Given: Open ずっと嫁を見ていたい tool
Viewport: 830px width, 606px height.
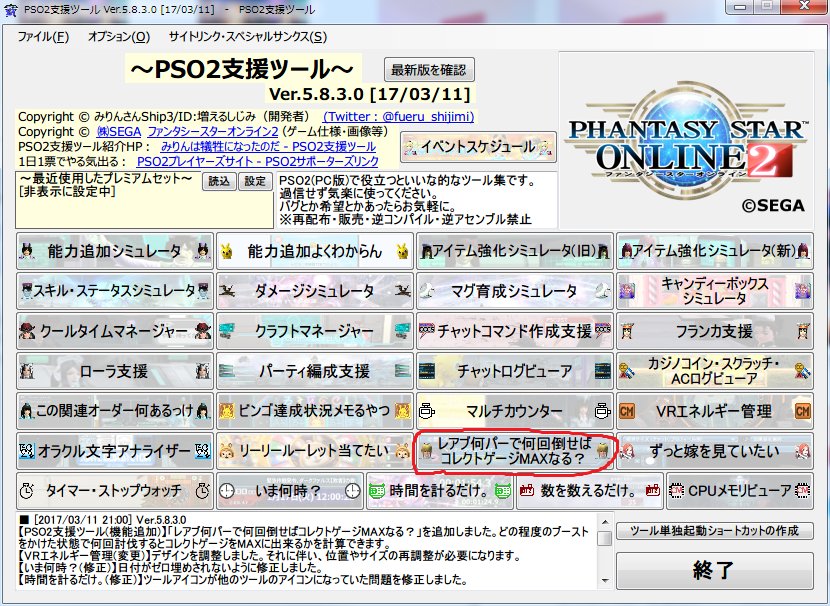Looking at the screenshot, I should pyautogui.click(x=715, y=451).
